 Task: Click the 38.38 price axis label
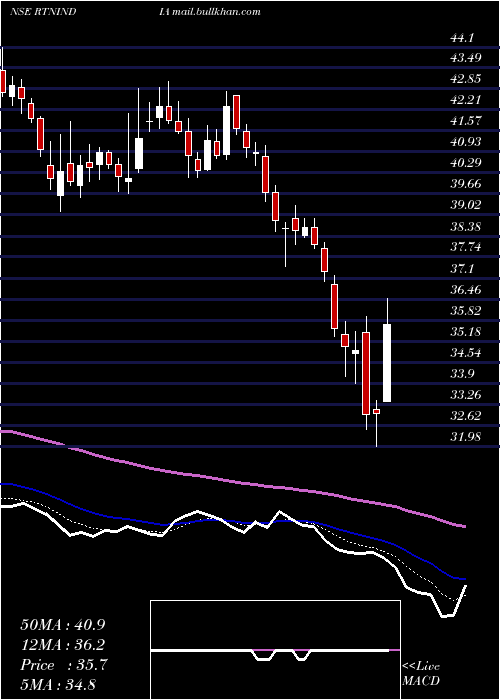point(465,227)
